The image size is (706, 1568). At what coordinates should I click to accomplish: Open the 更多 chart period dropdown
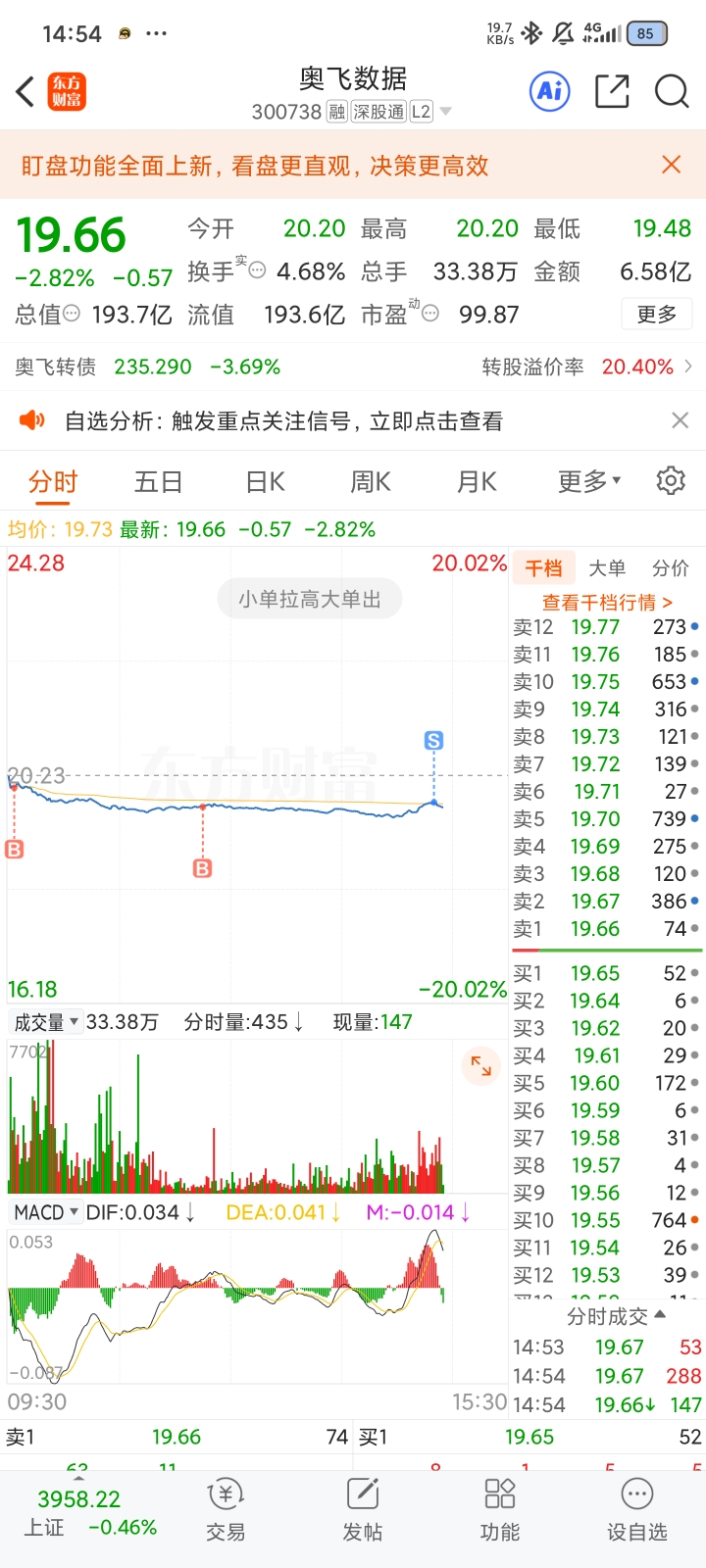click(589, 481)
